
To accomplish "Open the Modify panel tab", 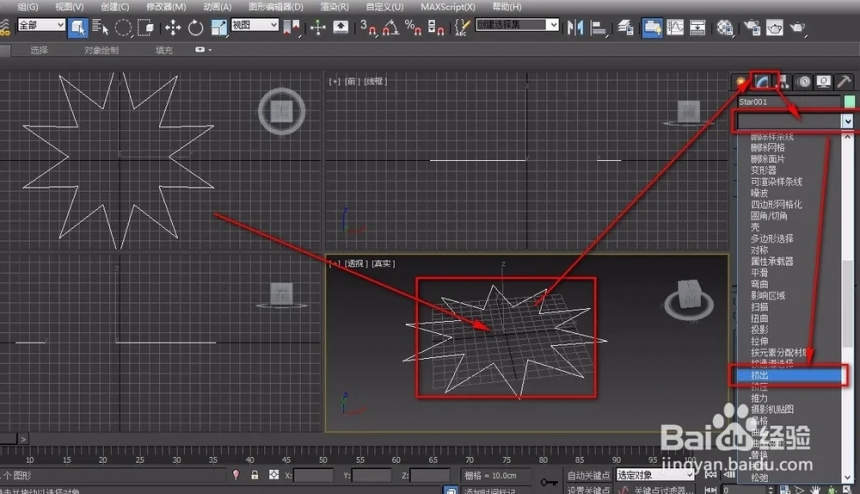I will tap(762, 82).
